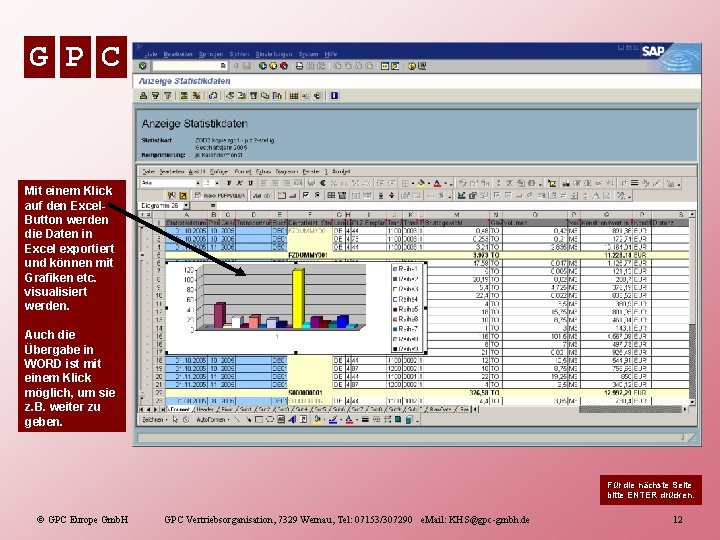Click the Print icon in SAP toolbar
This screenshot has width=720, height=540.
(299, 66)
